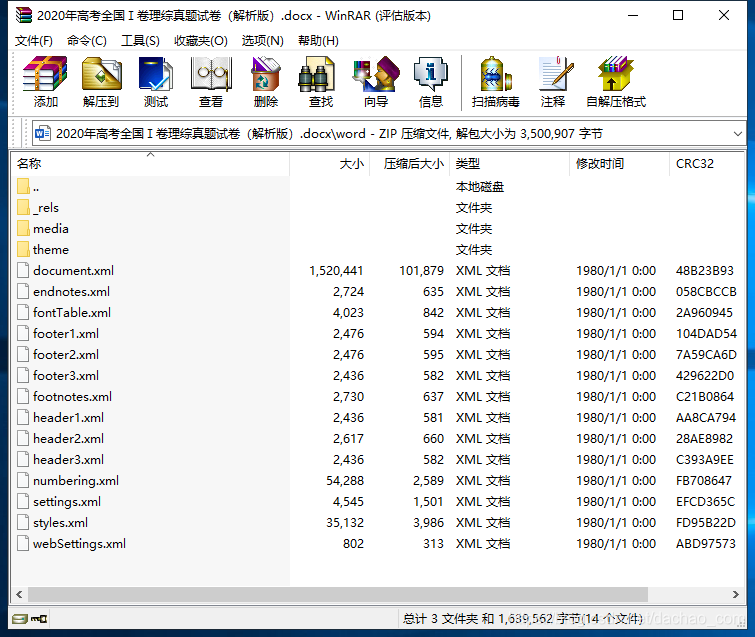The image size is (755, 637).
Task: Click the disk icon in status bar
Action: coord(20,619)
